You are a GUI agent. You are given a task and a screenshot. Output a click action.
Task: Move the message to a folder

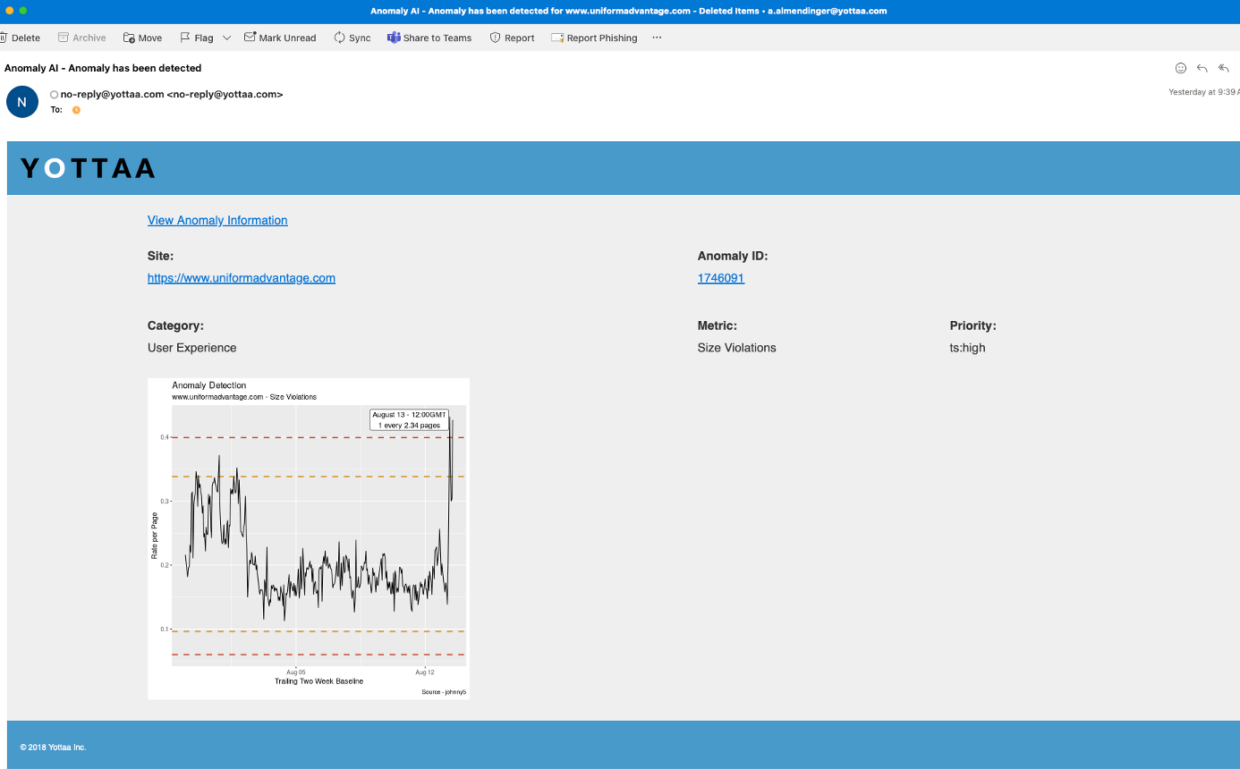tap(142, 38)
